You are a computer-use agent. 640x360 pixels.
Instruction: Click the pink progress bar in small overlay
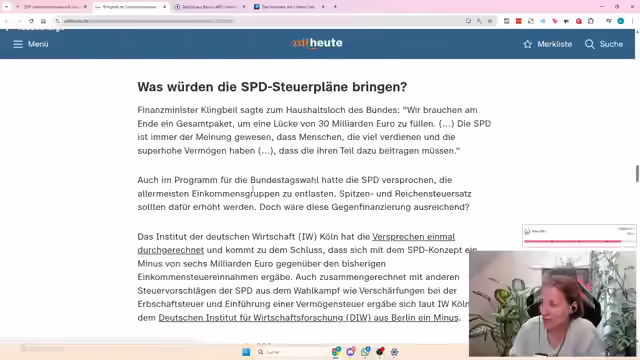573,241
